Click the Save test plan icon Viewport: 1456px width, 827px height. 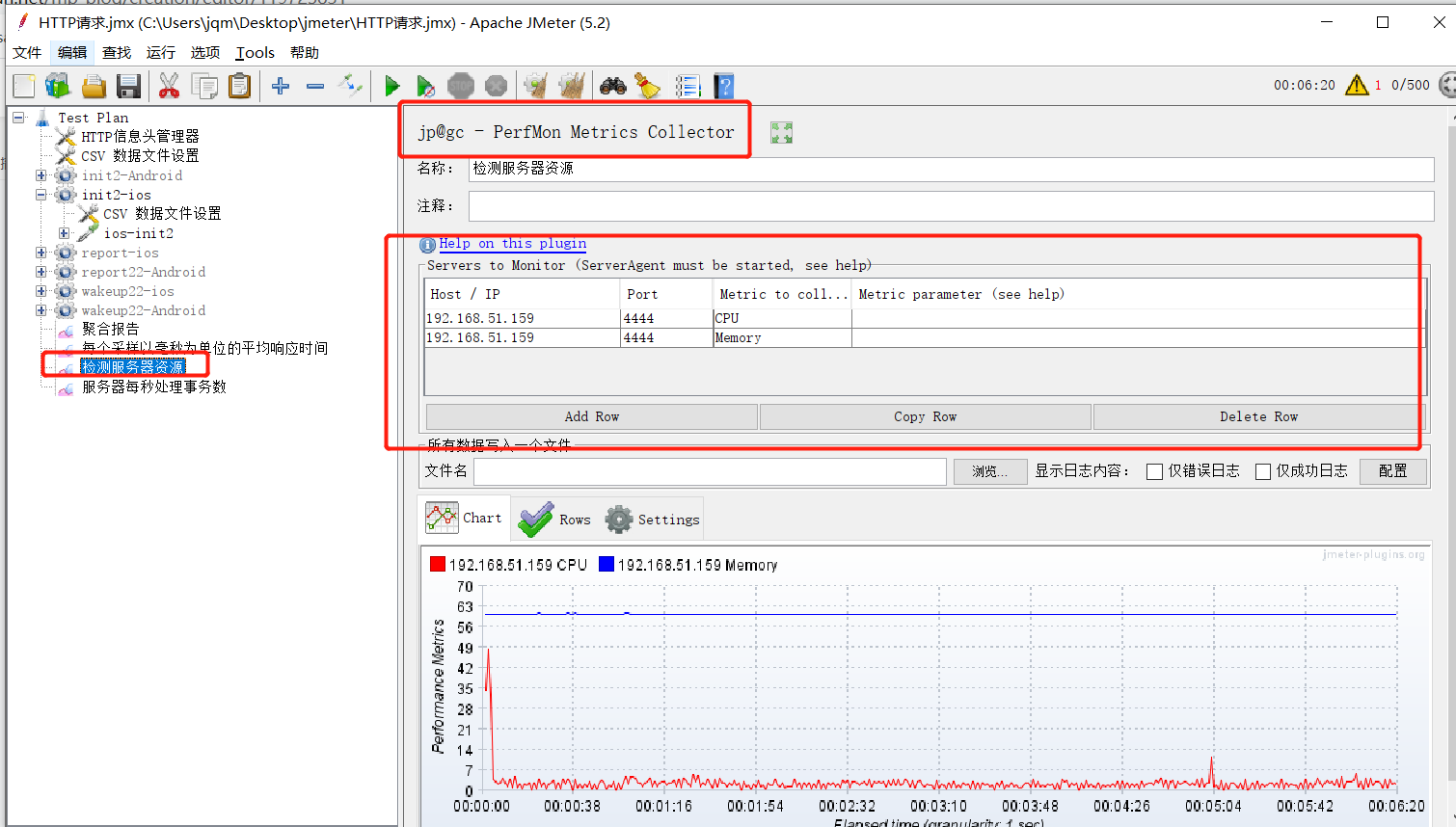(x=127, y=86)
